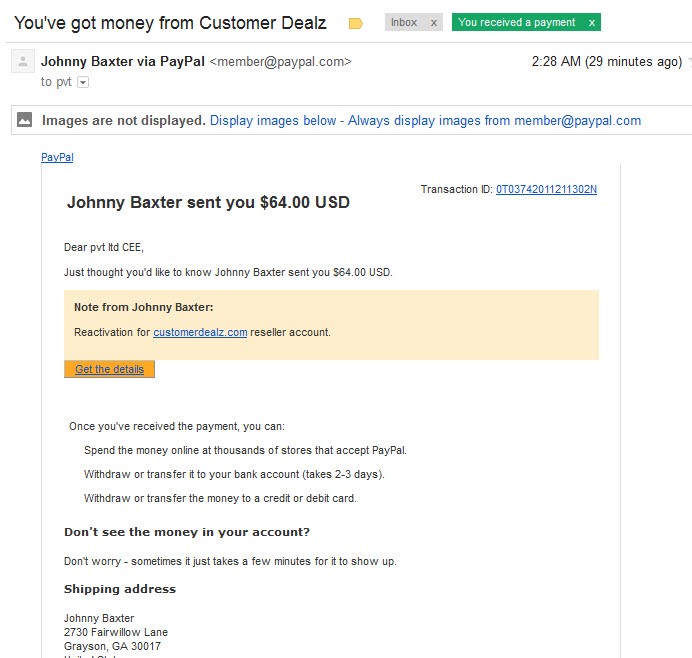The height and width of the screenshot is (658, 692).
Task: Click the 'Johnny Baxter sent you $64.00 USD' heading
Action: pyautogui.click(x=208, y=202)
